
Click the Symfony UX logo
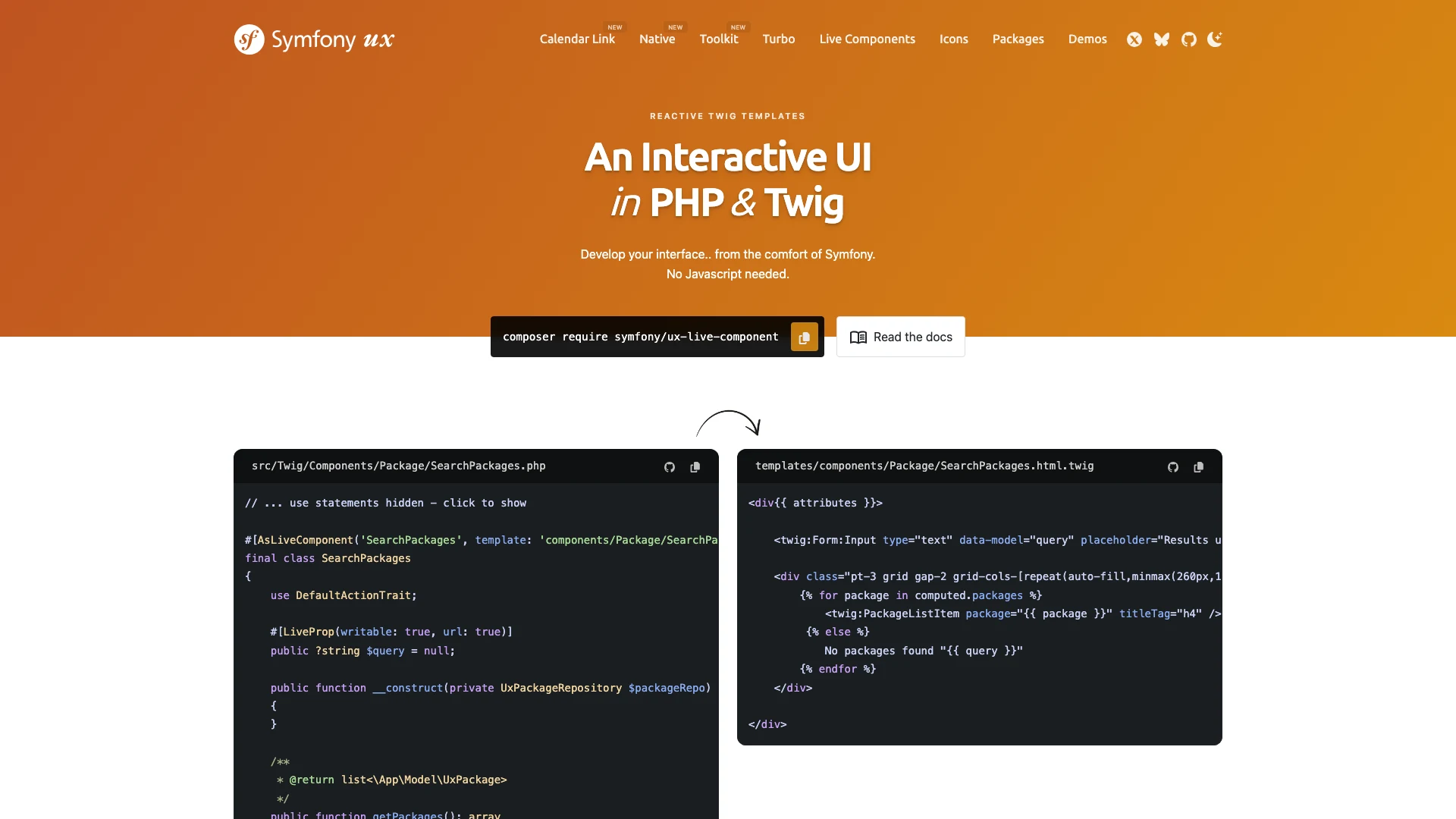tap(314, 39)
